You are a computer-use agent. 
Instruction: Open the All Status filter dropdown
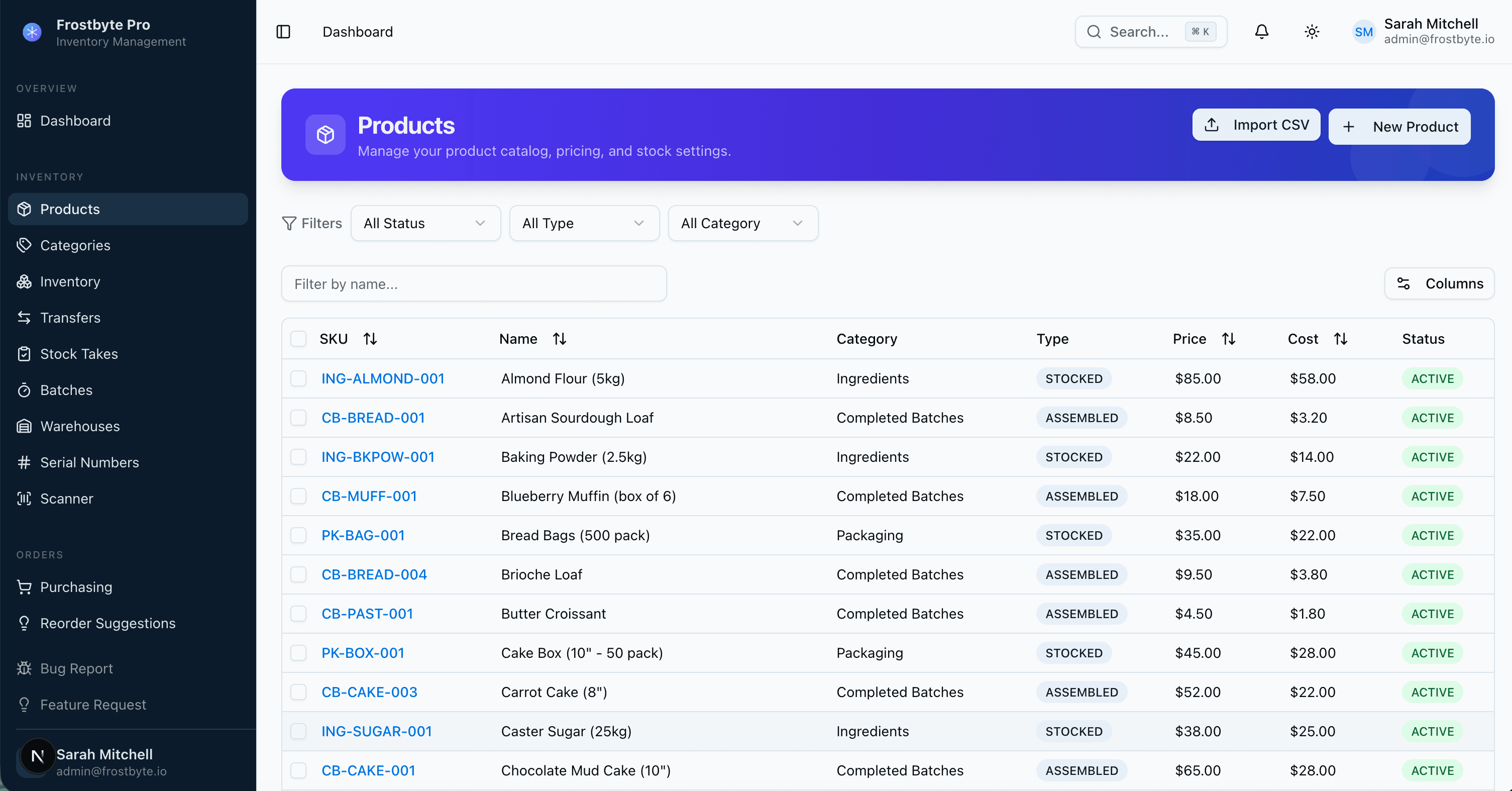(425, 223)
